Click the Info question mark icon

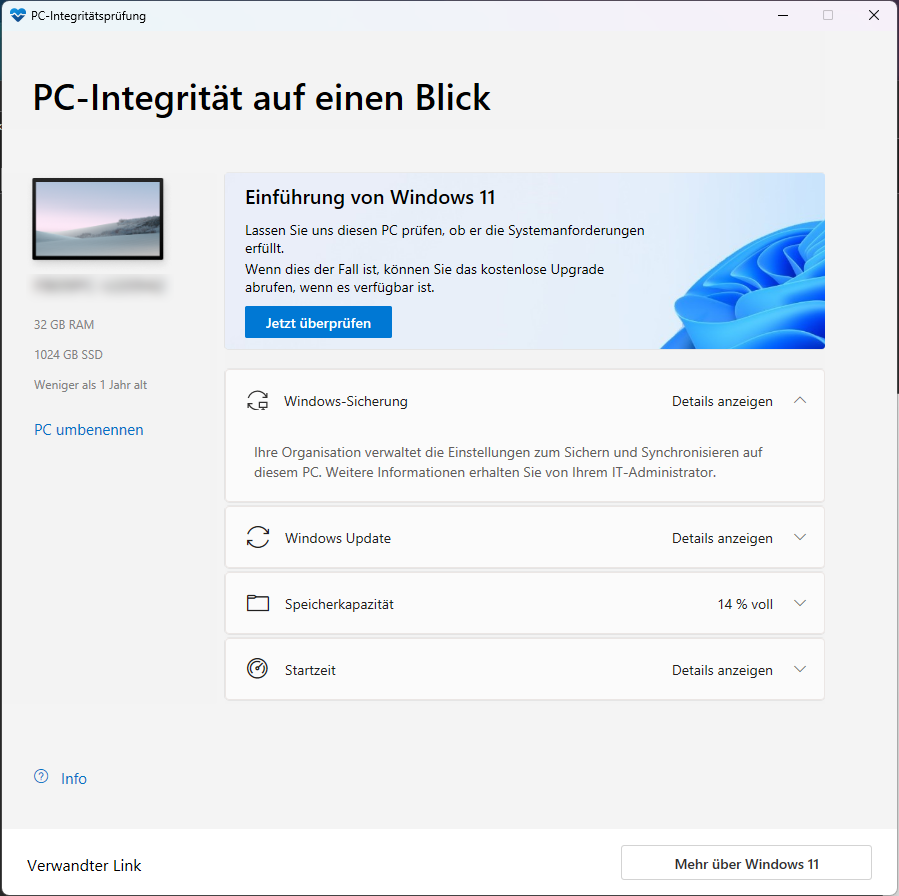[41, 777]
